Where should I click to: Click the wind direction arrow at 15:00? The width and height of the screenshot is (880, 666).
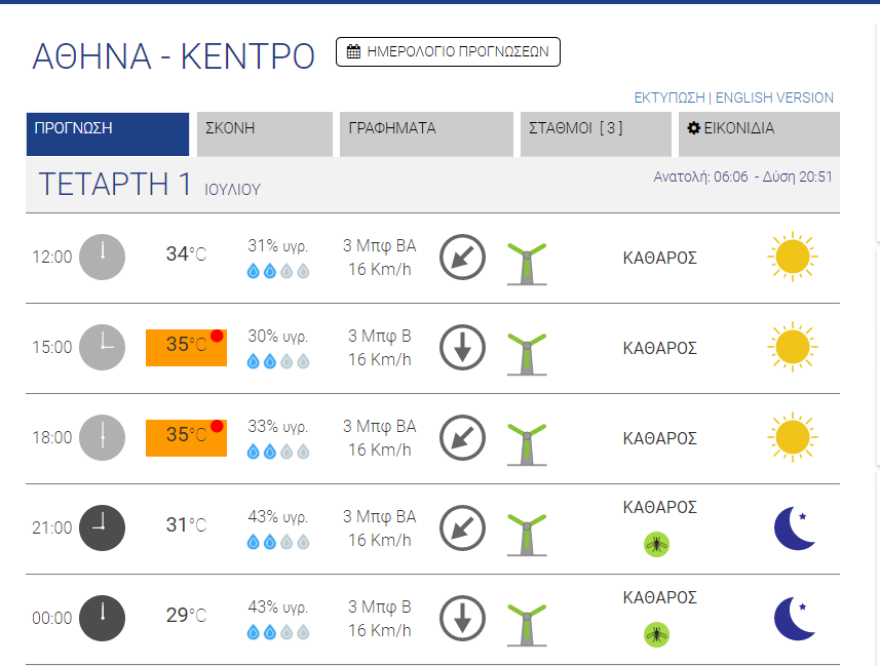point(462,348)
